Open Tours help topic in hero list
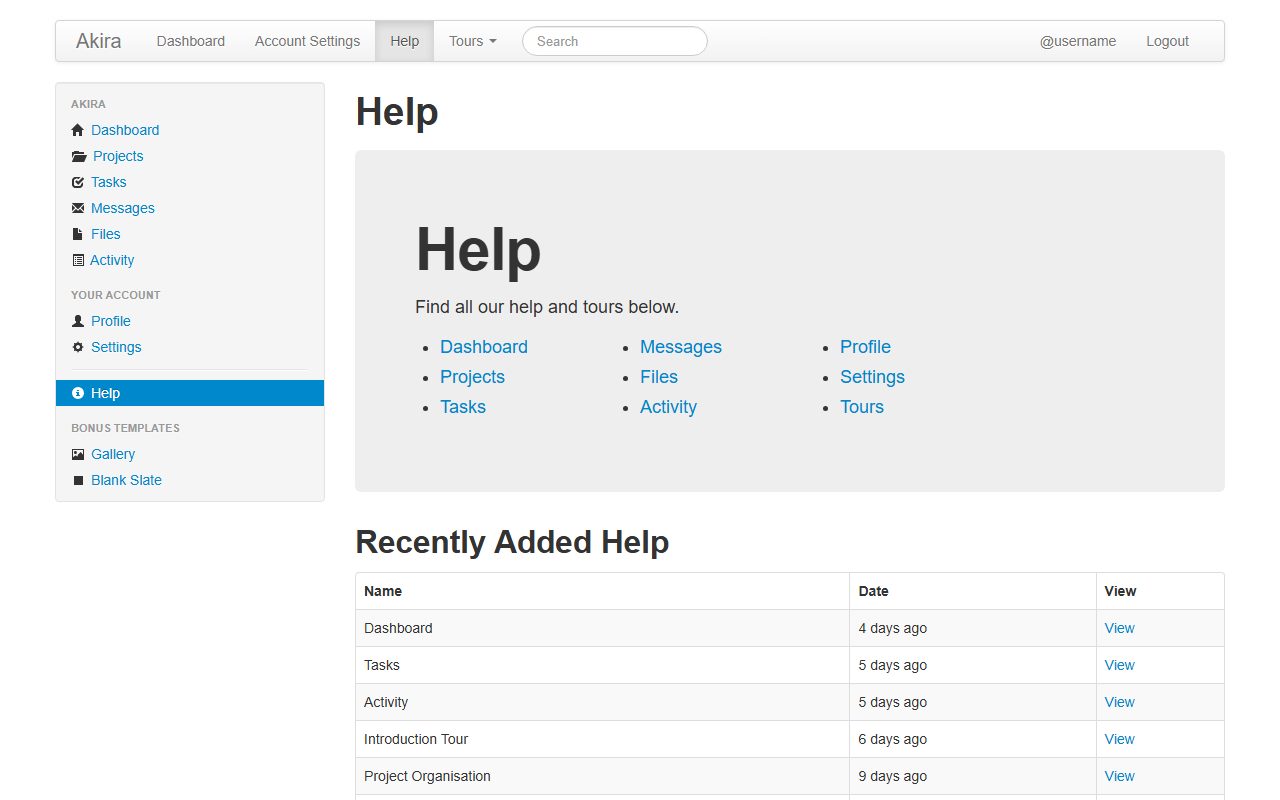Image resolution: width=1280 pixels, height=800 pixels. click(862, 407)
